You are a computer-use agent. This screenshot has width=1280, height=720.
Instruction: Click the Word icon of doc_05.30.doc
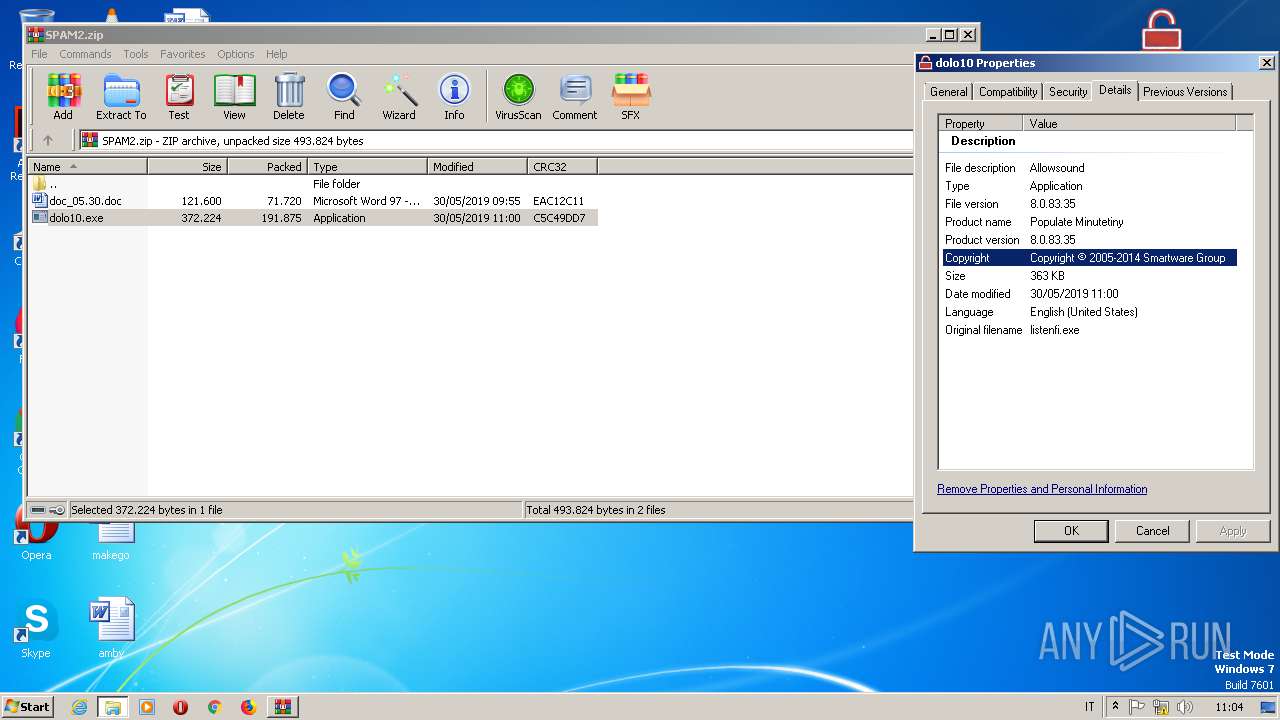coord(40,200)
